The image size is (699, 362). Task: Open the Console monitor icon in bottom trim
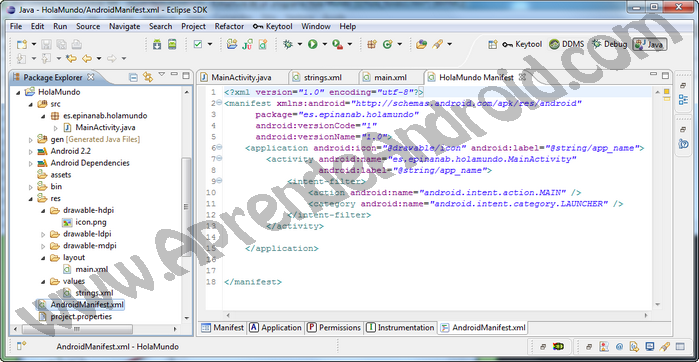(650, 346)
